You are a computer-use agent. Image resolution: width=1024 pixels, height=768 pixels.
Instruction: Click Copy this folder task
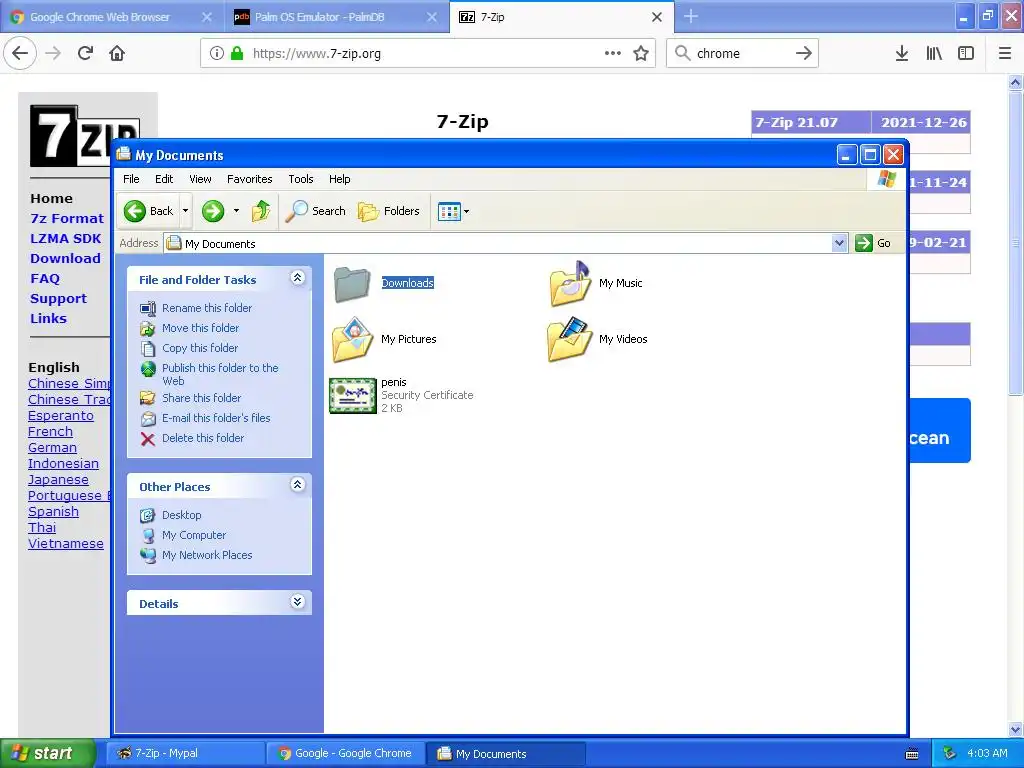click(x=200, y=348)
